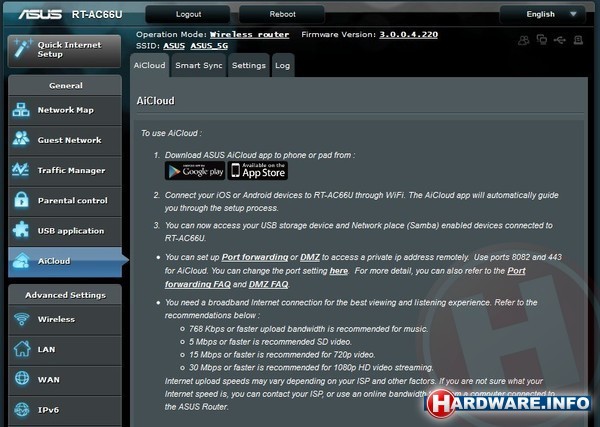Click the network clients status icon

tap(542, 39)
